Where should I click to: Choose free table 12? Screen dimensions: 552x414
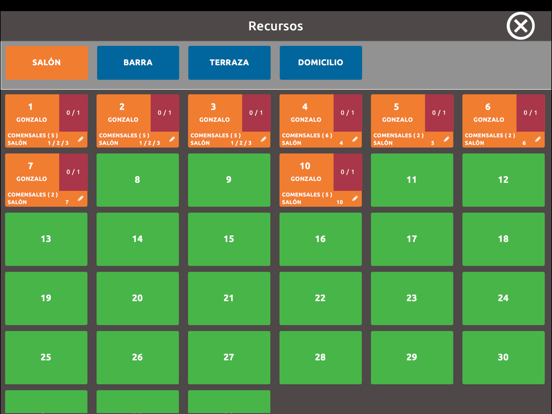point(503,180)
